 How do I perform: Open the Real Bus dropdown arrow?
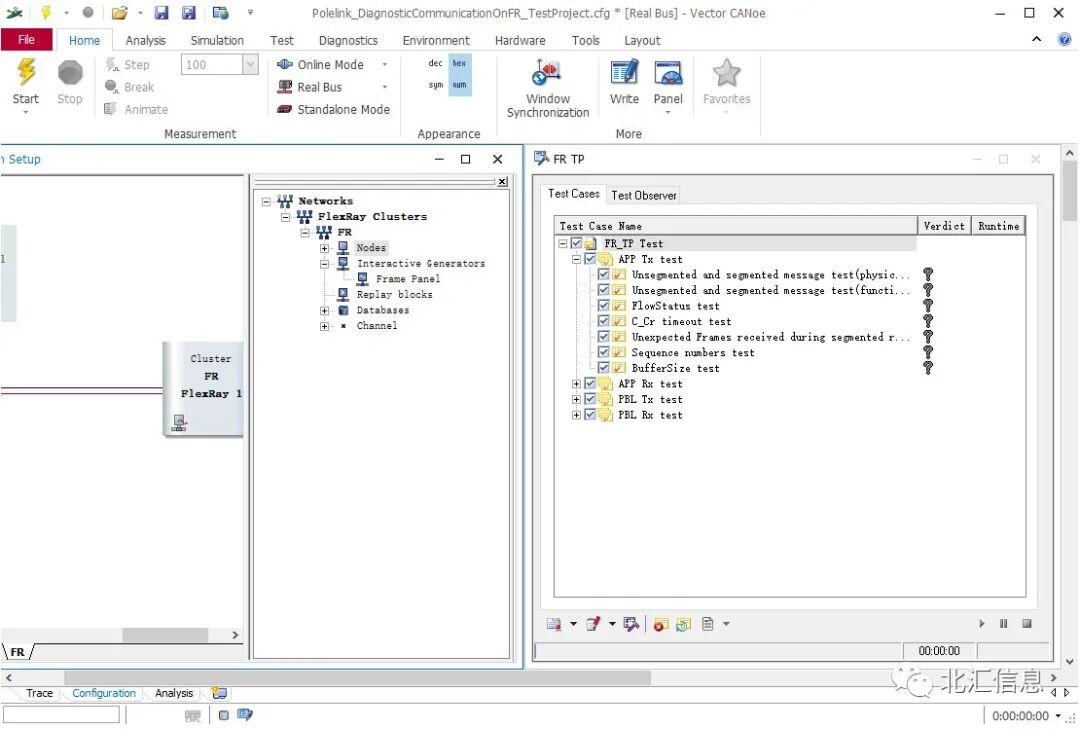click(x=385, y=87)
